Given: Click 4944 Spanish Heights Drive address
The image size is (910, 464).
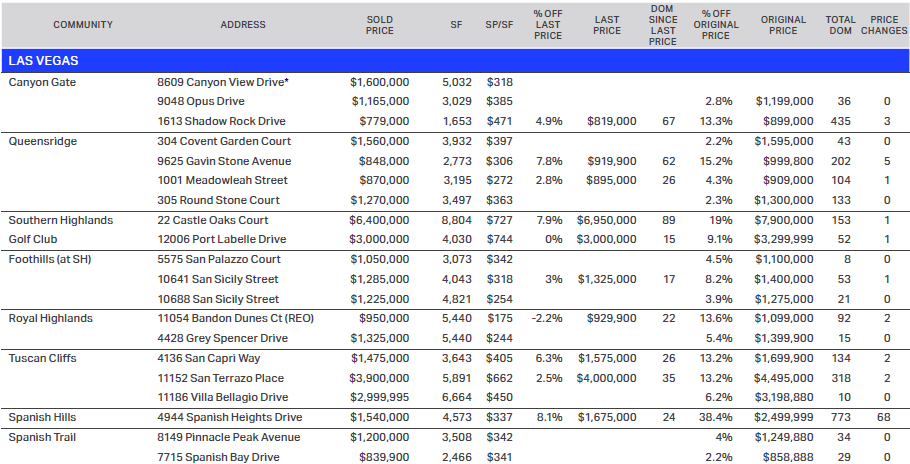Looking at the screenshot, I should (230, 418).
